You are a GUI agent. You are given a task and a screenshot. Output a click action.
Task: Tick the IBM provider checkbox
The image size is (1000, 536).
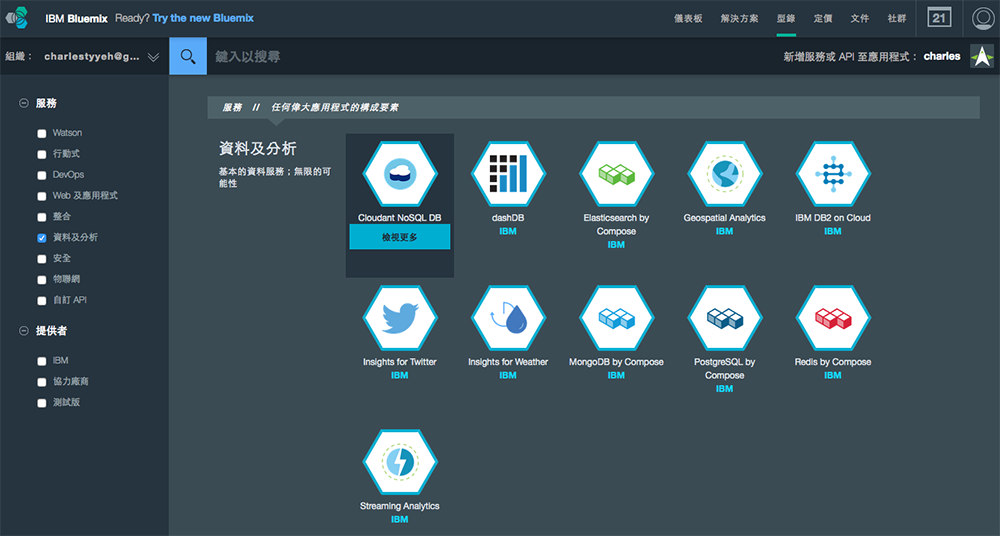tap(42, 361)
